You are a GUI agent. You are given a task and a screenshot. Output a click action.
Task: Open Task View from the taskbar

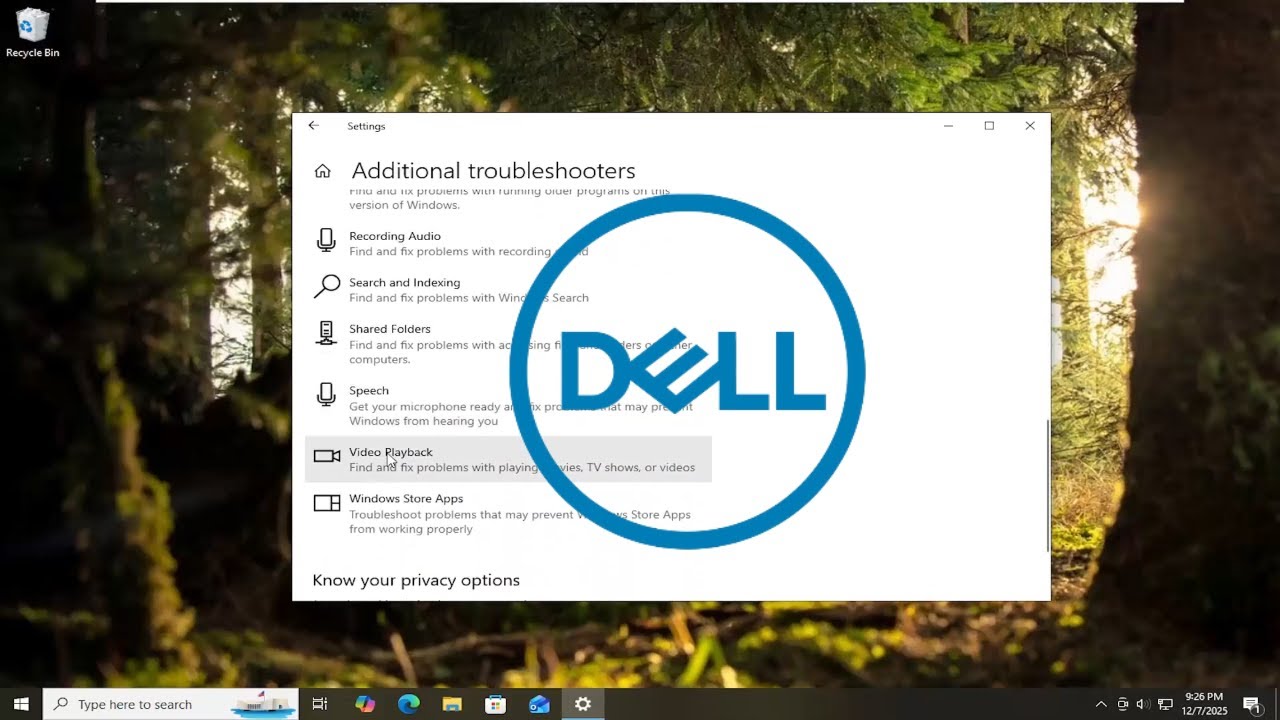click(x=320, y=704)
